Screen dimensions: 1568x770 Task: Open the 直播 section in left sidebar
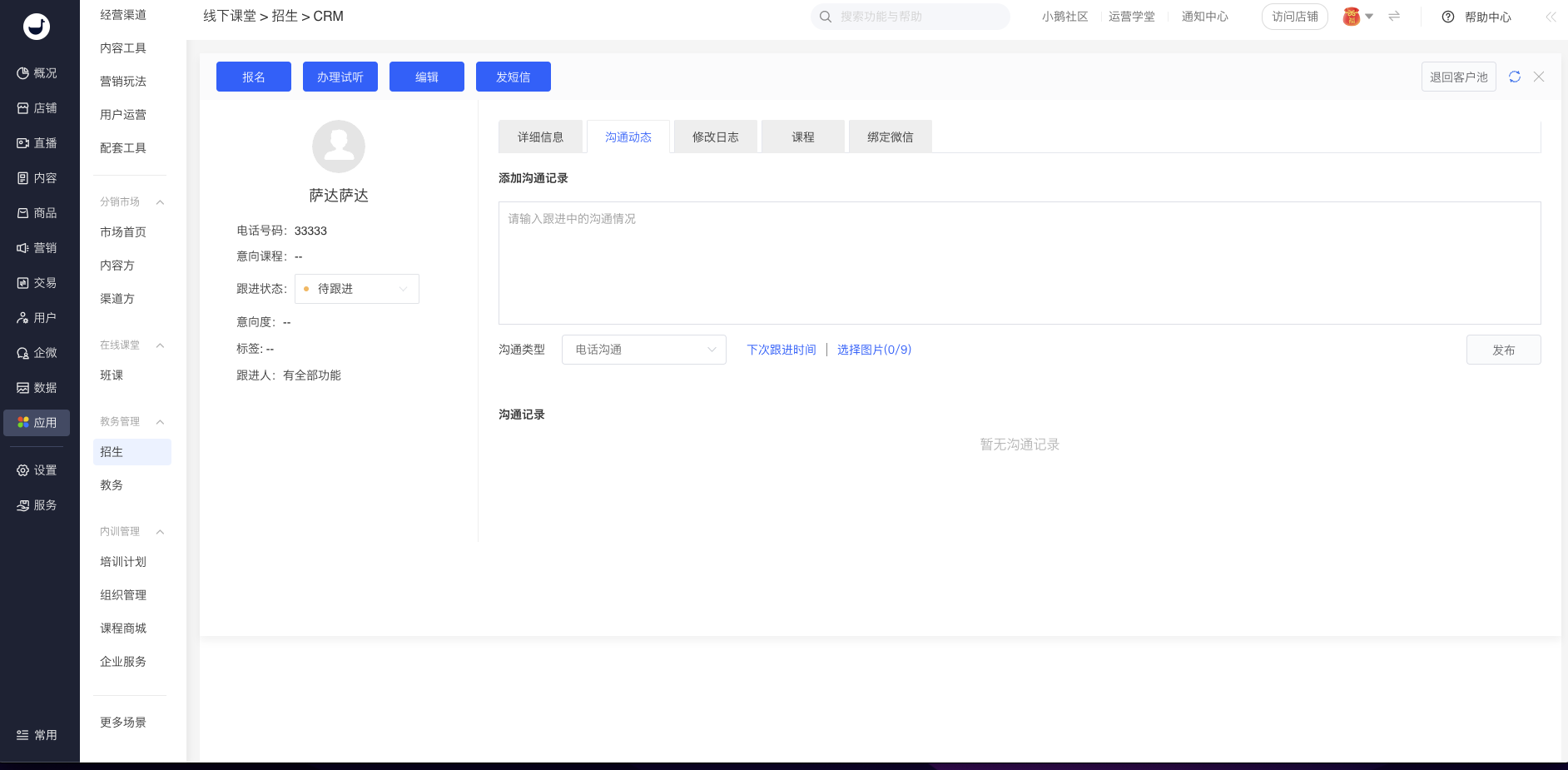[37, 143]
